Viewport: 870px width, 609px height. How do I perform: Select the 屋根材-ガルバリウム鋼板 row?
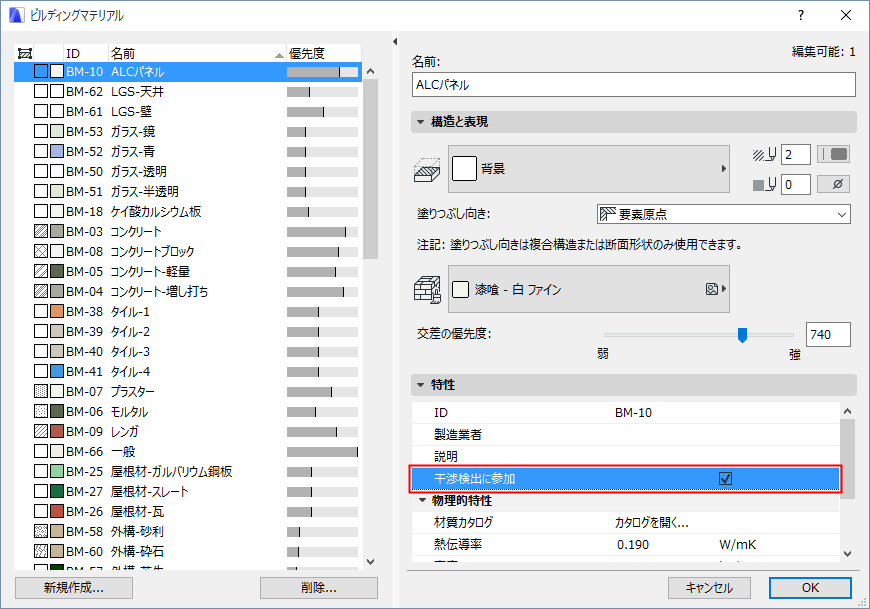(188, 471)
